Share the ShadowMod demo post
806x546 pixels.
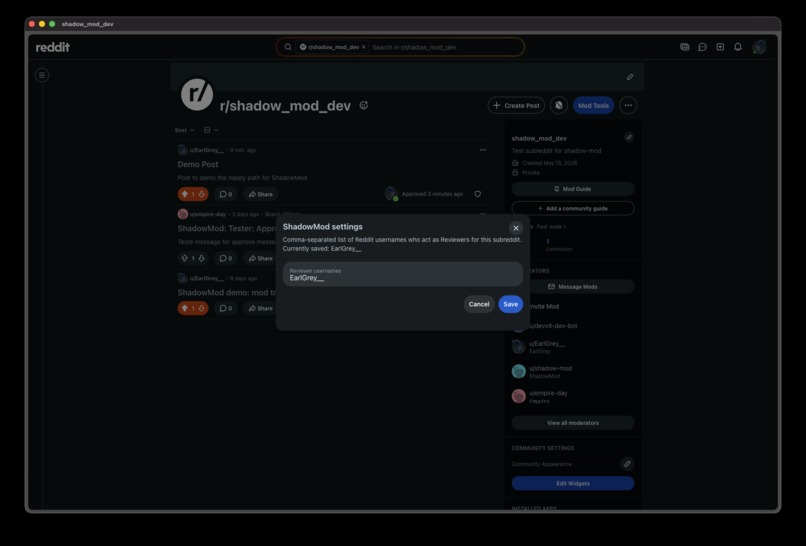[x=261, y=308]
